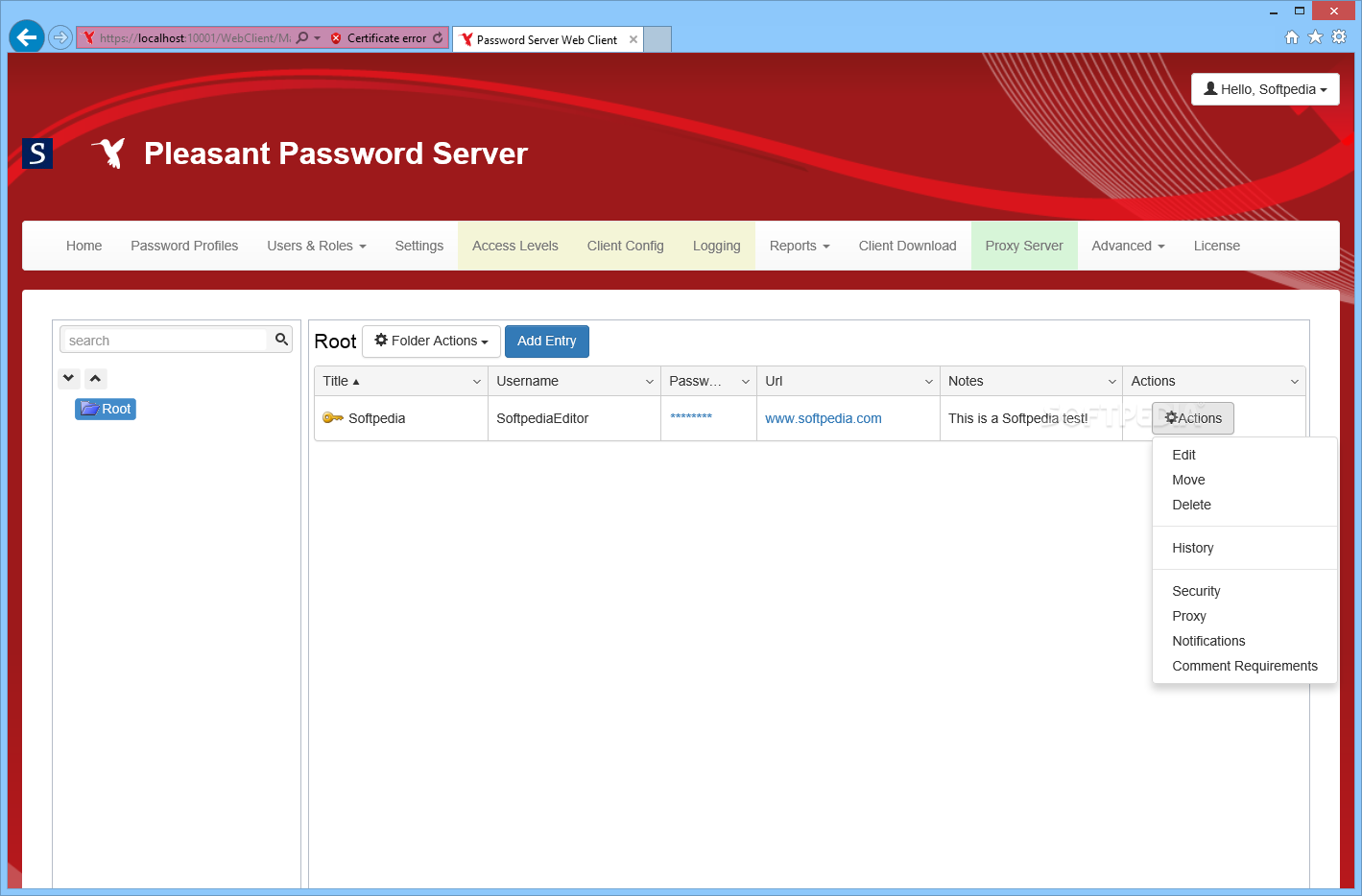Screen dimensions: 1362x896
Task: Open Users & Roles menu
Action: coord(317,246)
